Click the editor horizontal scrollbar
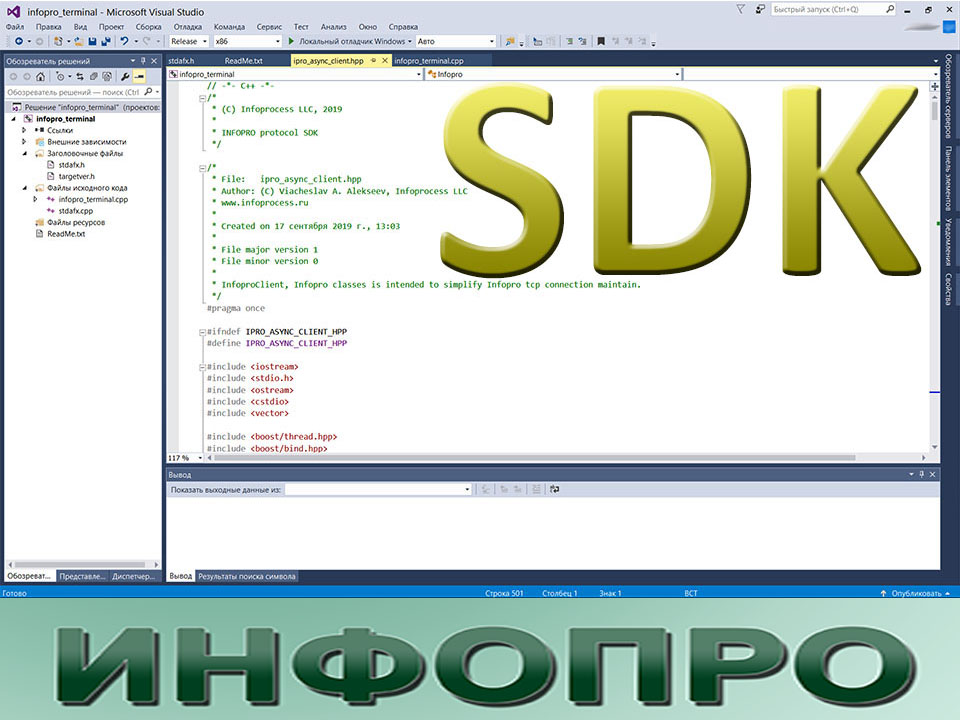 534,458
